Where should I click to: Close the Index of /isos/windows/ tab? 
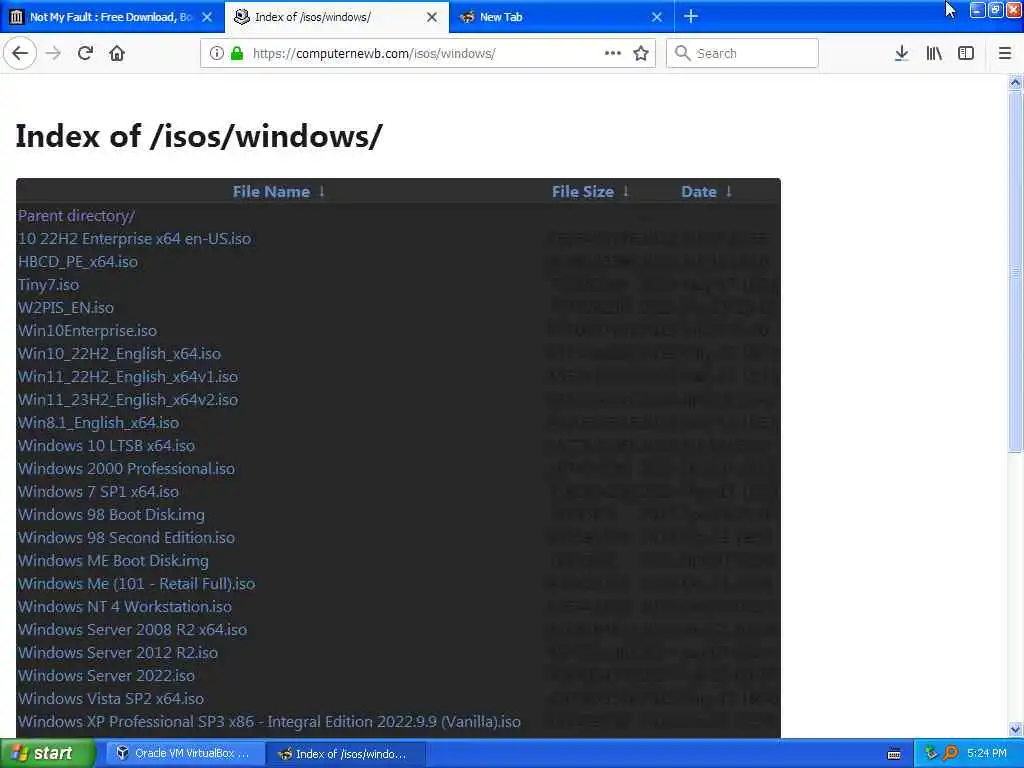pos(432,17)
